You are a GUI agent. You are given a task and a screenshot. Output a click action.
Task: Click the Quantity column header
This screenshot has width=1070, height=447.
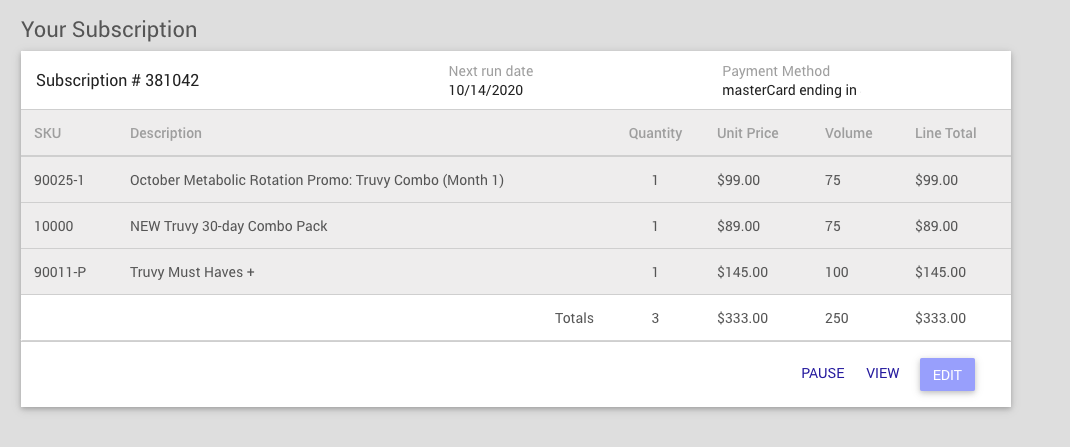(x=655, y=133)
